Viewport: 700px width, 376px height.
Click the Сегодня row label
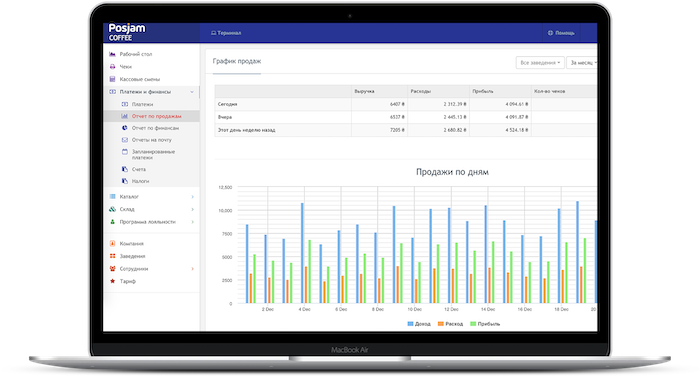[x=227, y=104]
